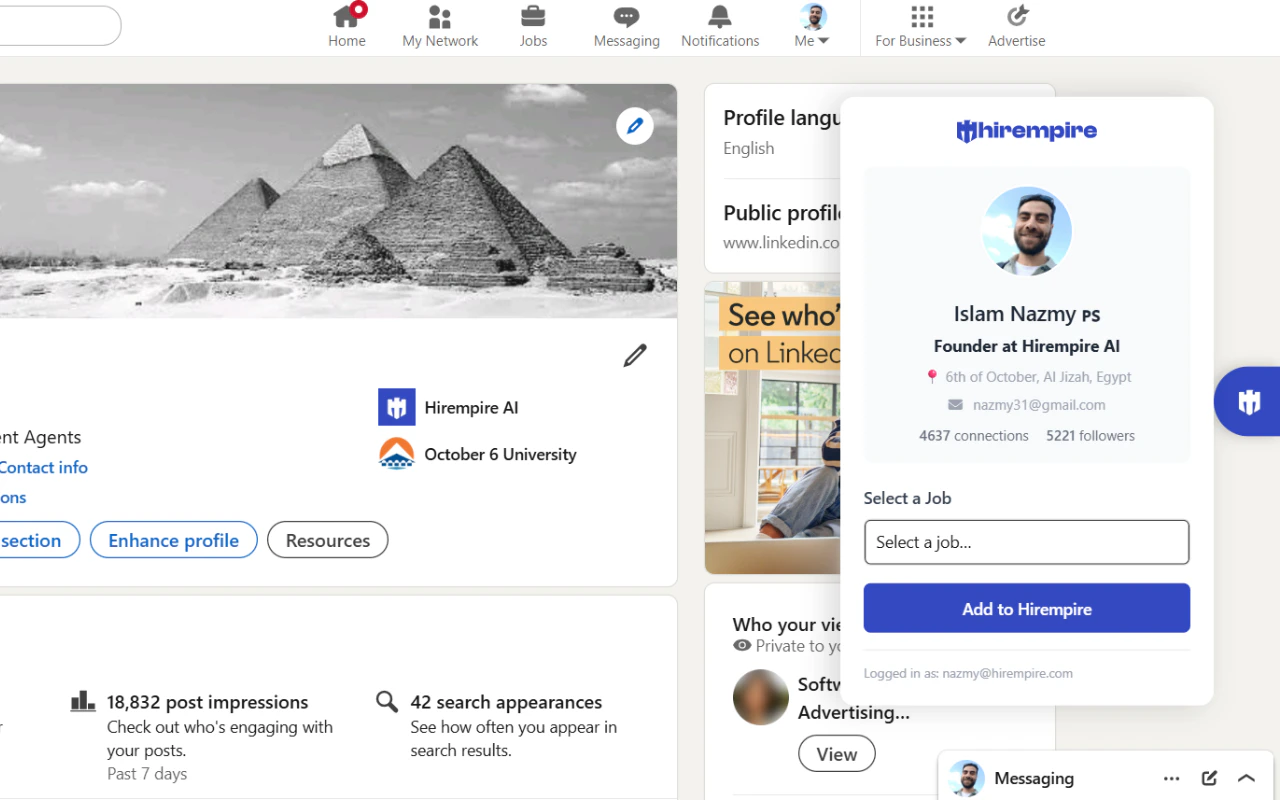The image size is (1280, 800).
Task: Open October 6 University logo
Action: click(396, 454)
